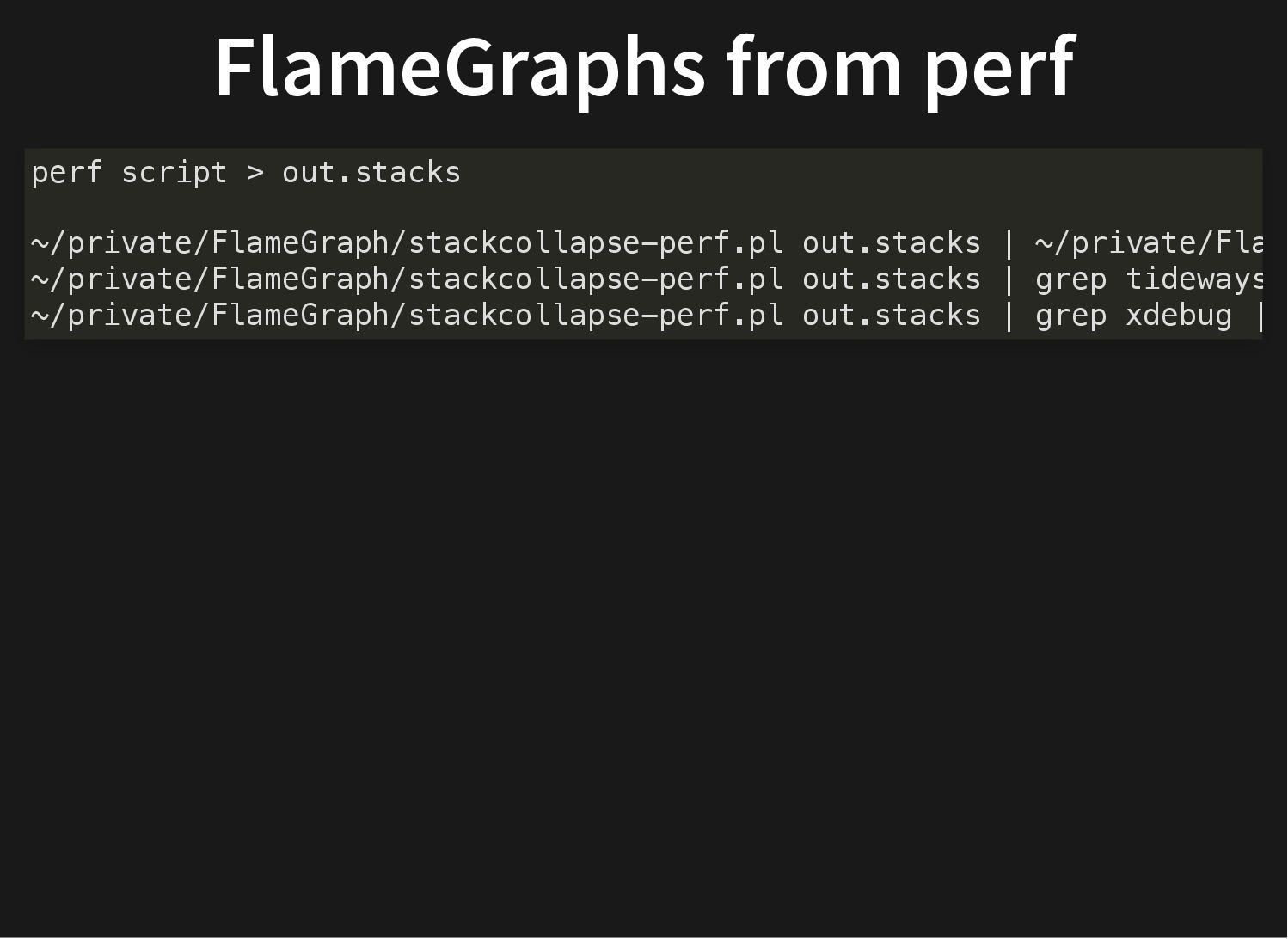
Task: Click 'out.stacks' in the xdebug line
Action: [892, 316]
